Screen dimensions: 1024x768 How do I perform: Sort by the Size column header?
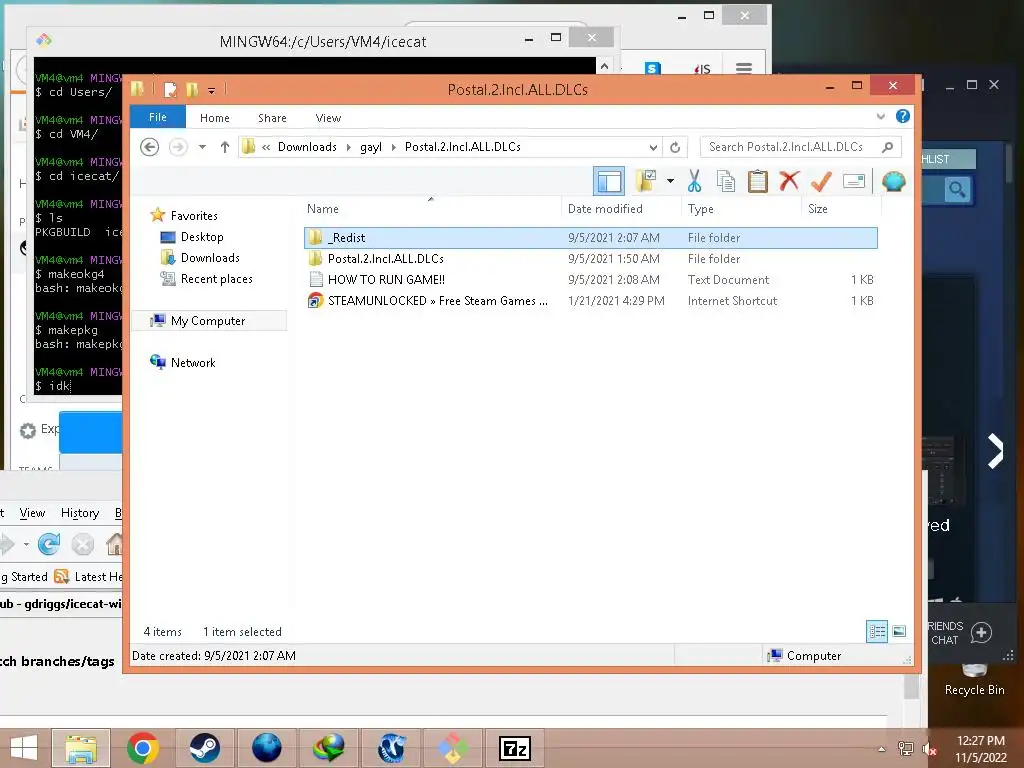(x=841, y=209)
